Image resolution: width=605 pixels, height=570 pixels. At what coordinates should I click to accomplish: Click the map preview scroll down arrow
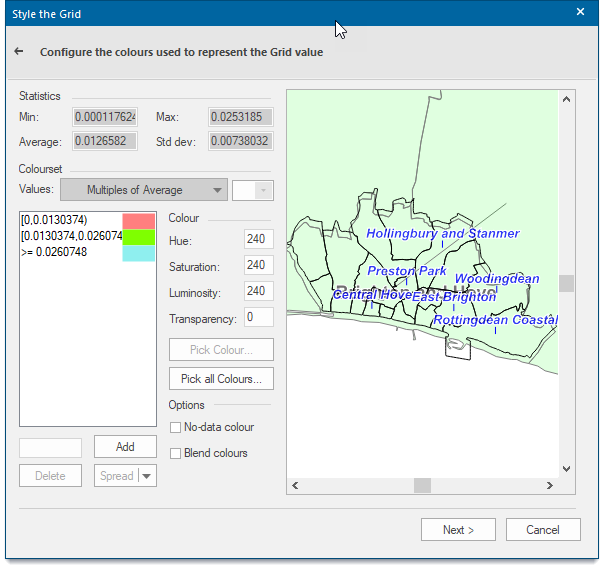[x=566, y=469]
